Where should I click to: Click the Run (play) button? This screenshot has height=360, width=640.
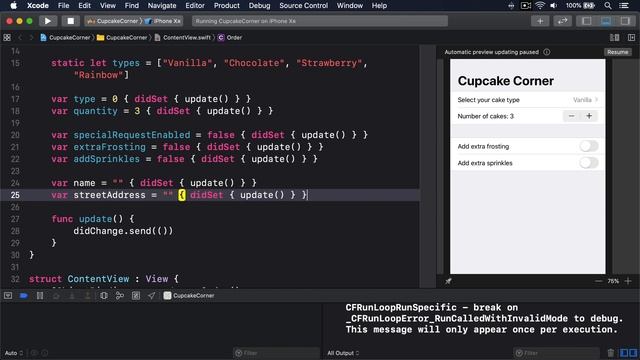coord(48,21)
